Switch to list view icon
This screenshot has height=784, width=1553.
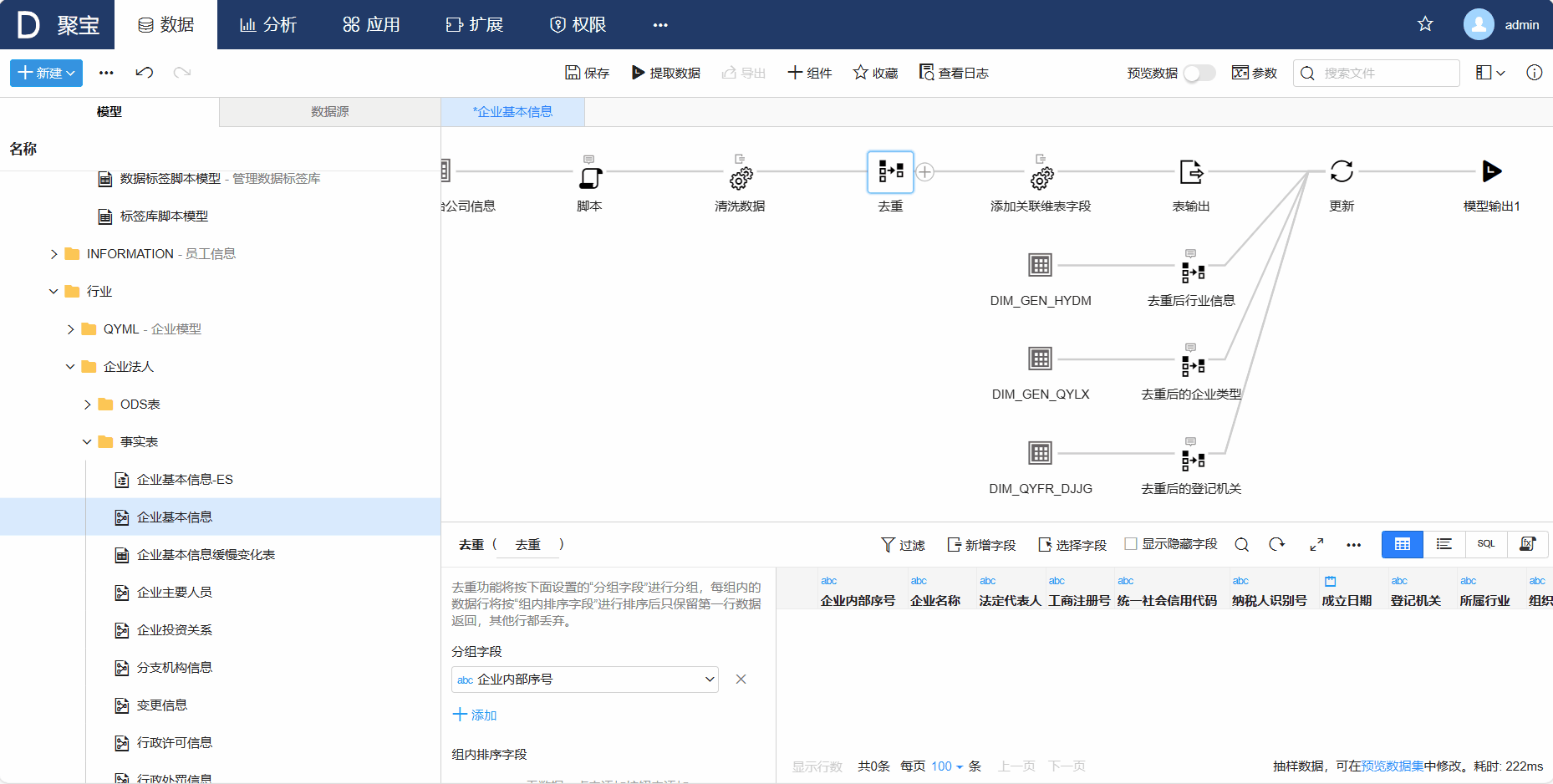pyautogui.click(x=1444, y=544)
